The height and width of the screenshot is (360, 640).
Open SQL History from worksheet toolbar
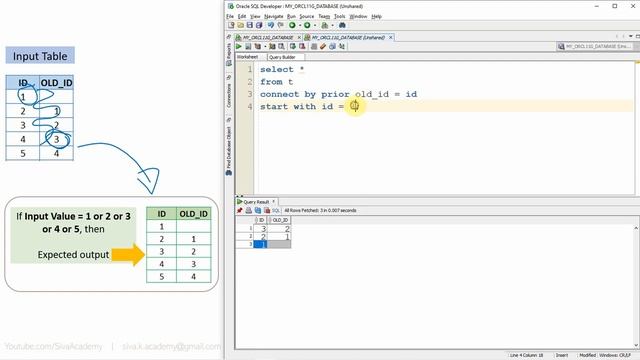click(332, 47)
